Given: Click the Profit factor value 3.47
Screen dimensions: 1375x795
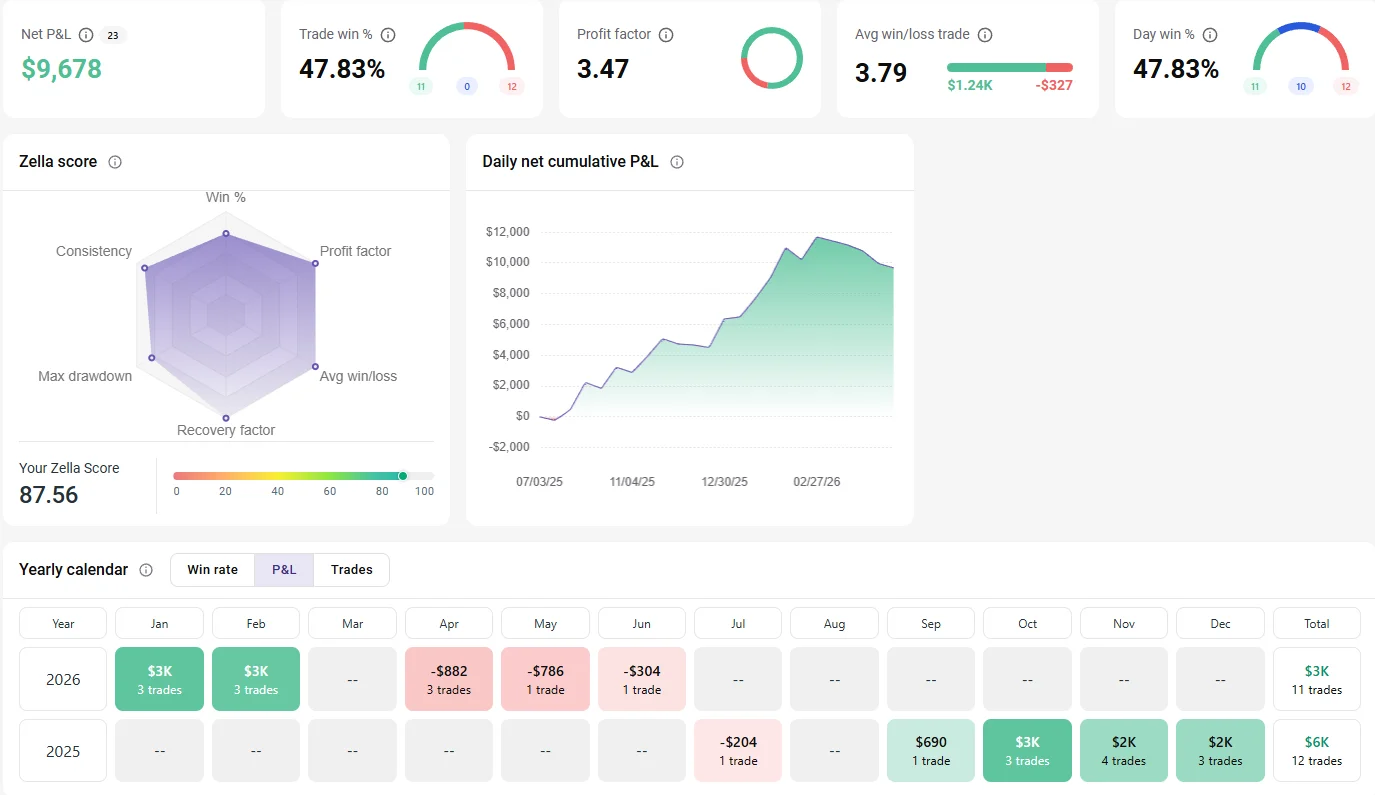Looking at the screenshot, I should click(x=603, y=69).
